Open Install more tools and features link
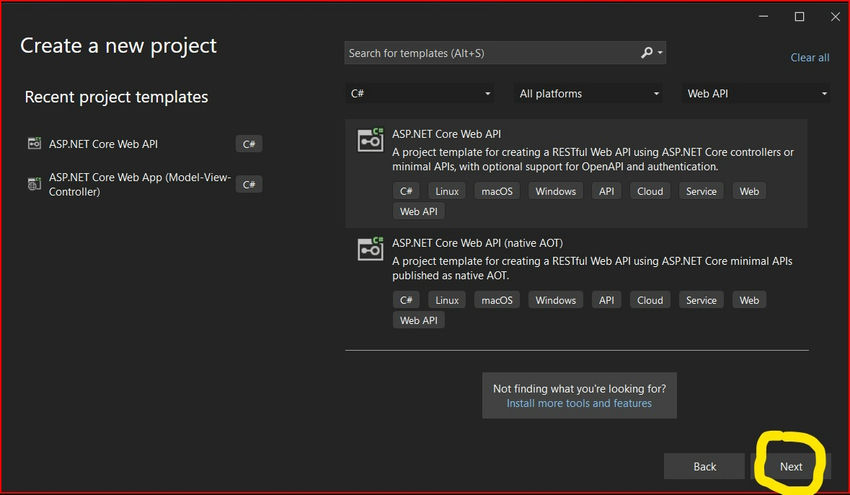The image size is (850, 495). (579, 403)
